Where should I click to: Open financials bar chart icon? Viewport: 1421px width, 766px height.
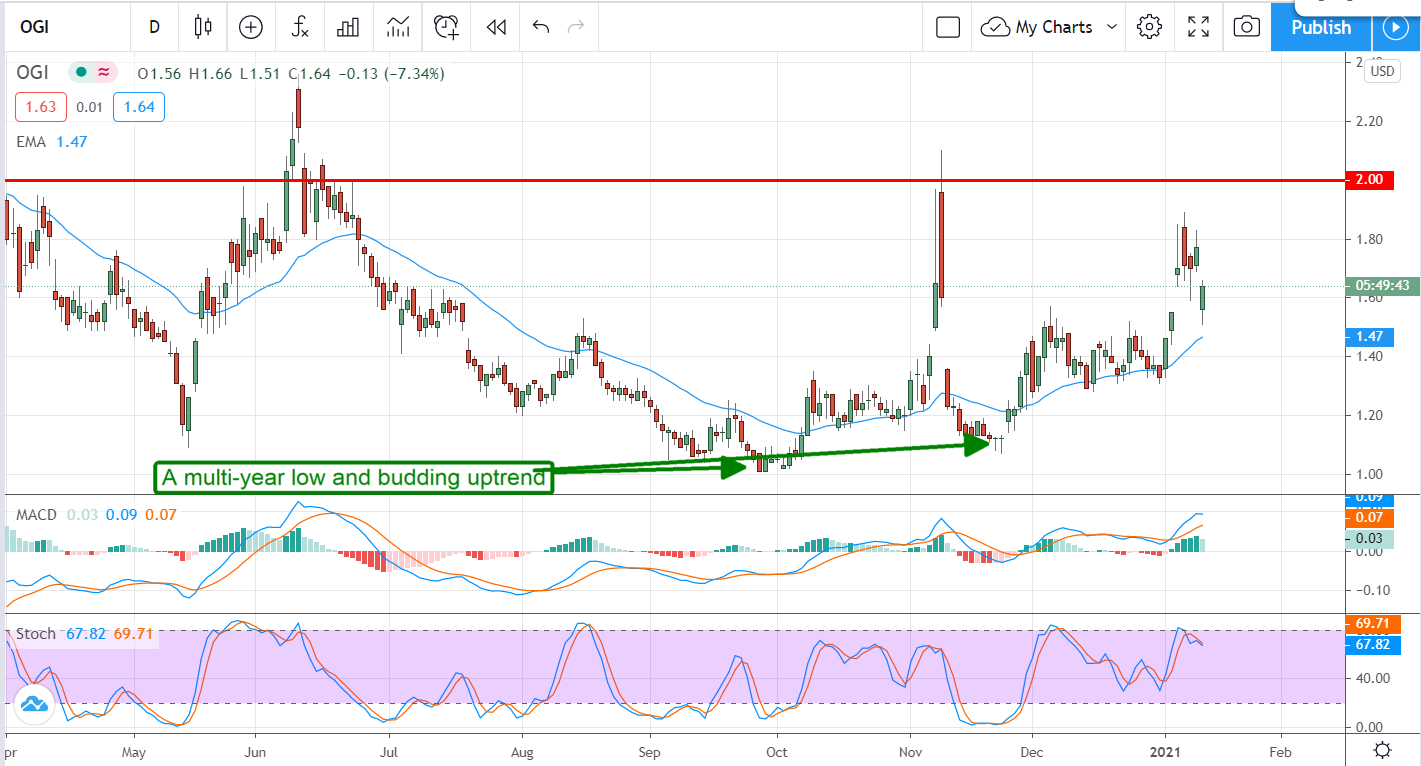[x=348, y=27]
